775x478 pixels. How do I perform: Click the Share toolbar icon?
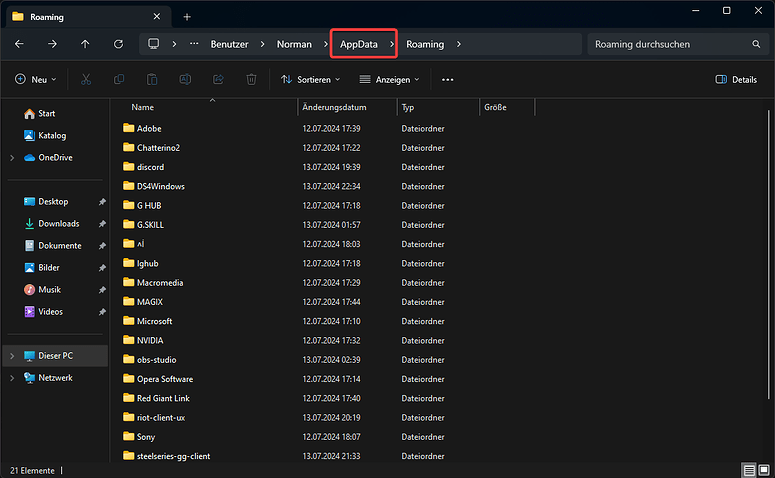point(219,79)
